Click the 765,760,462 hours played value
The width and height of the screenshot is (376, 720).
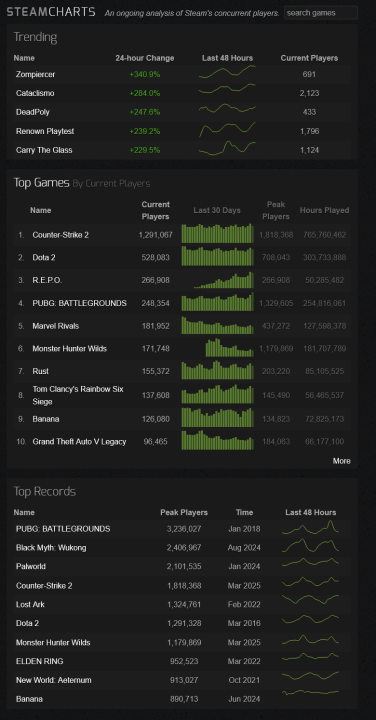[x=325, y=235]
